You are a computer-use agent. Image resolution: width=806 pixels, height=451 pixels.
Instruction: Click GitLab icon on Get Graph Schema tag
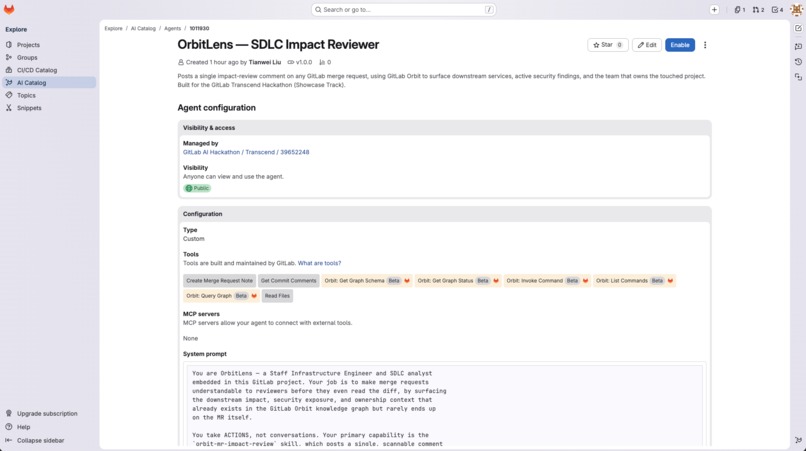tap(407, 281)
